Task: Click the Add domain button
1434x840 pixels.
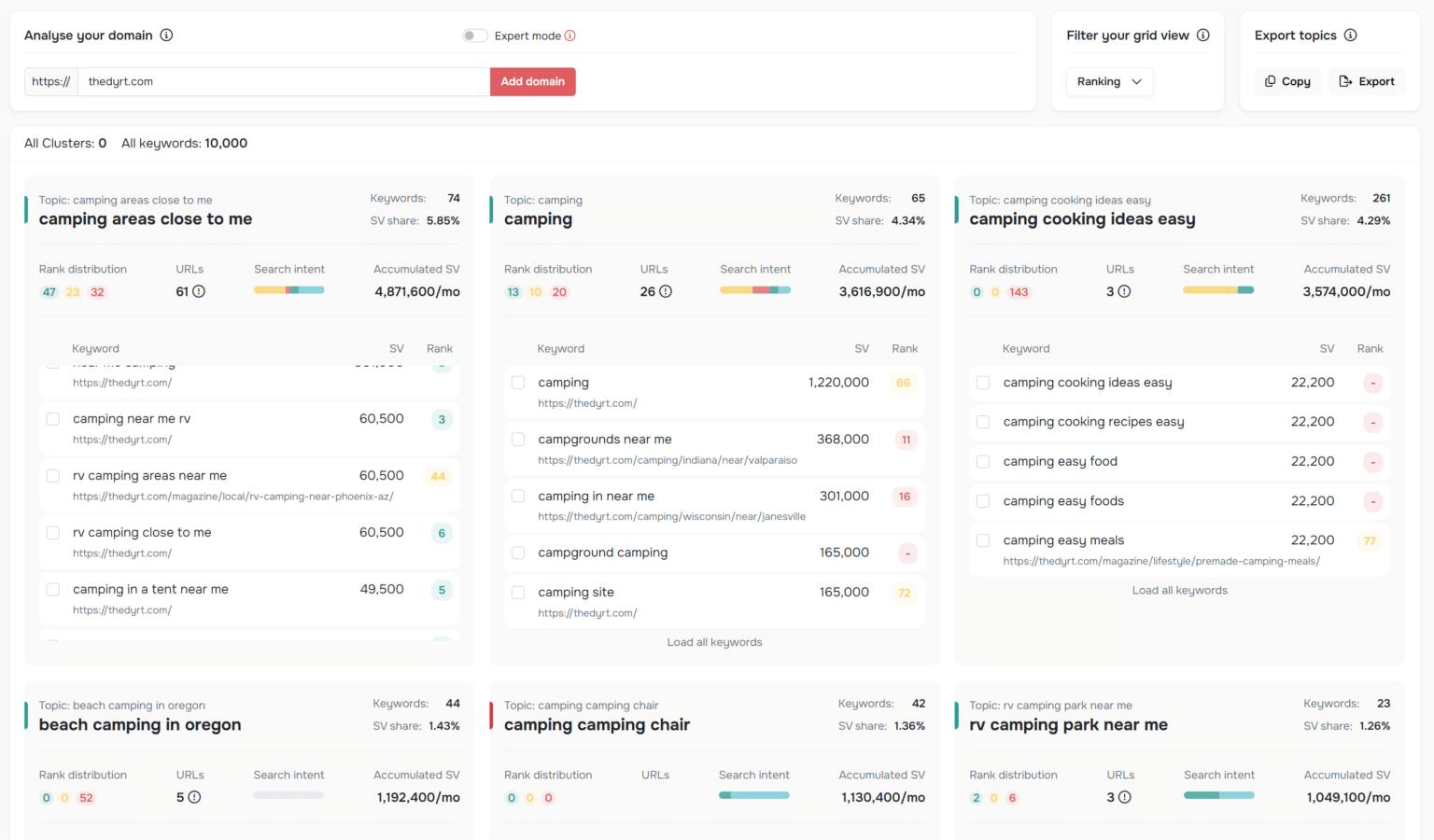Action: tap(532, 81)
